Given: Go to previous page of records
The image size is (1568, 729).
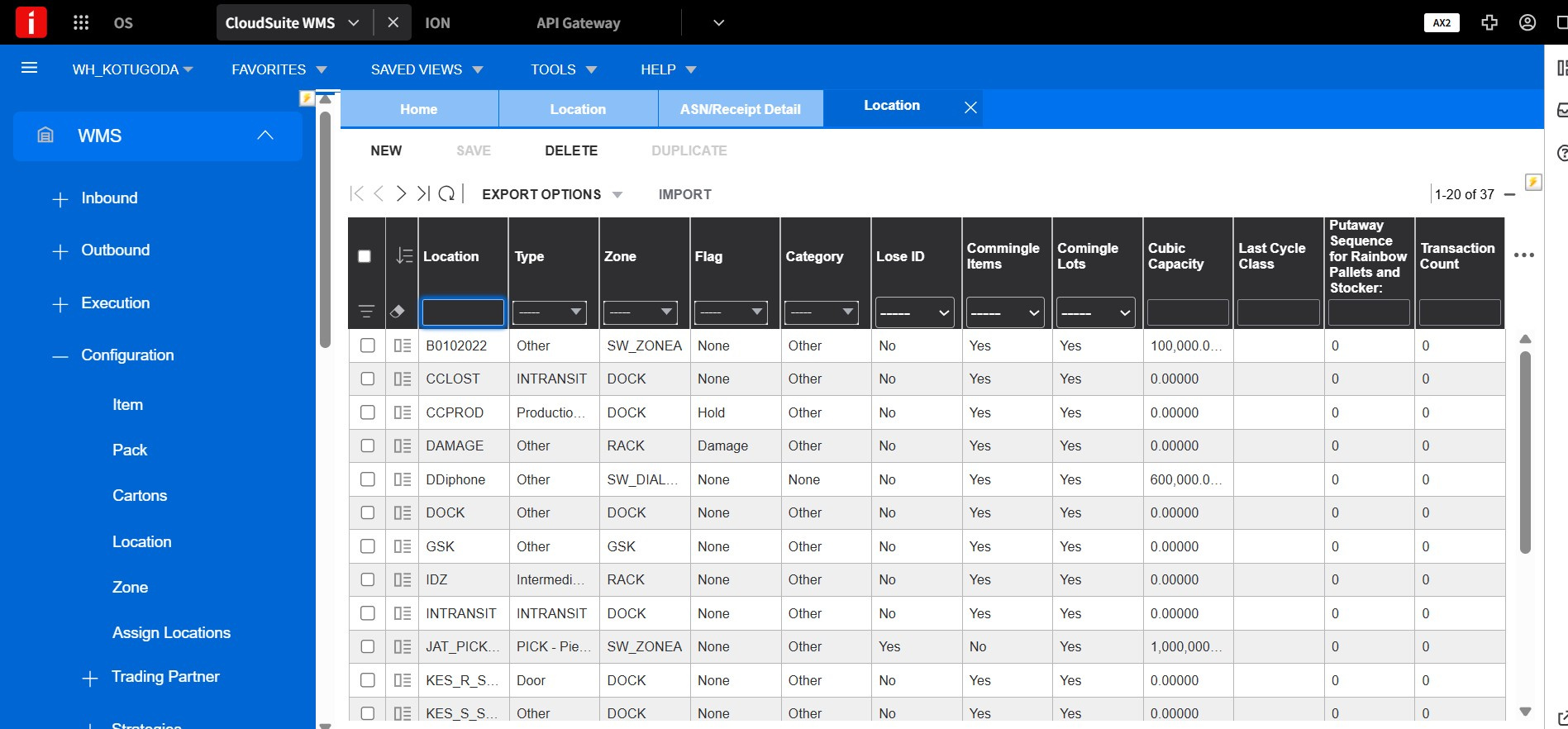Looking at the screenshot, I should point(379,193).
